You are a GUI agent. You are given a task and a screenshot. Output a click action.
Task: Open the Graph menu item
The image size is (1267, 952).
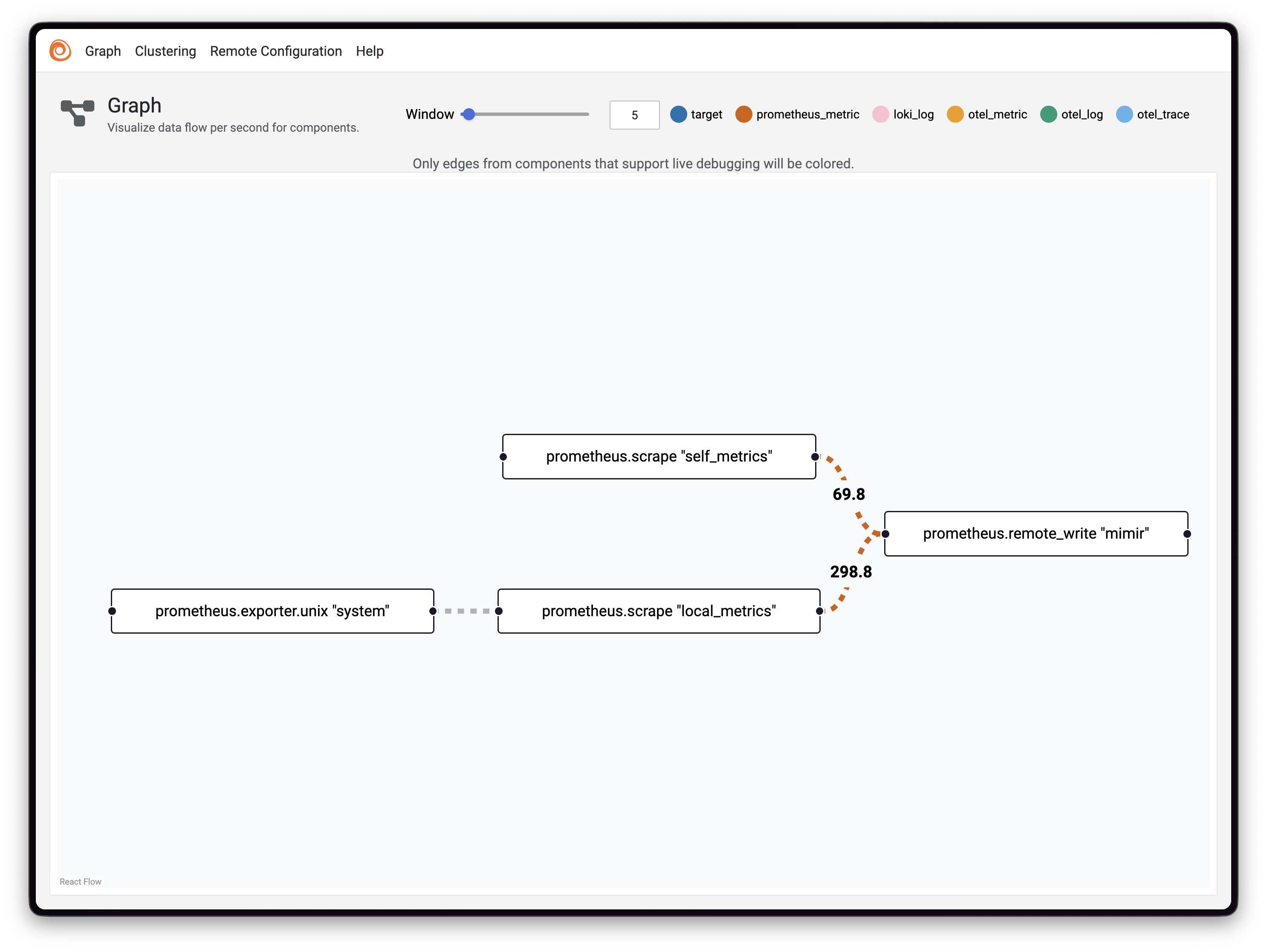click(x=103, y=51)
